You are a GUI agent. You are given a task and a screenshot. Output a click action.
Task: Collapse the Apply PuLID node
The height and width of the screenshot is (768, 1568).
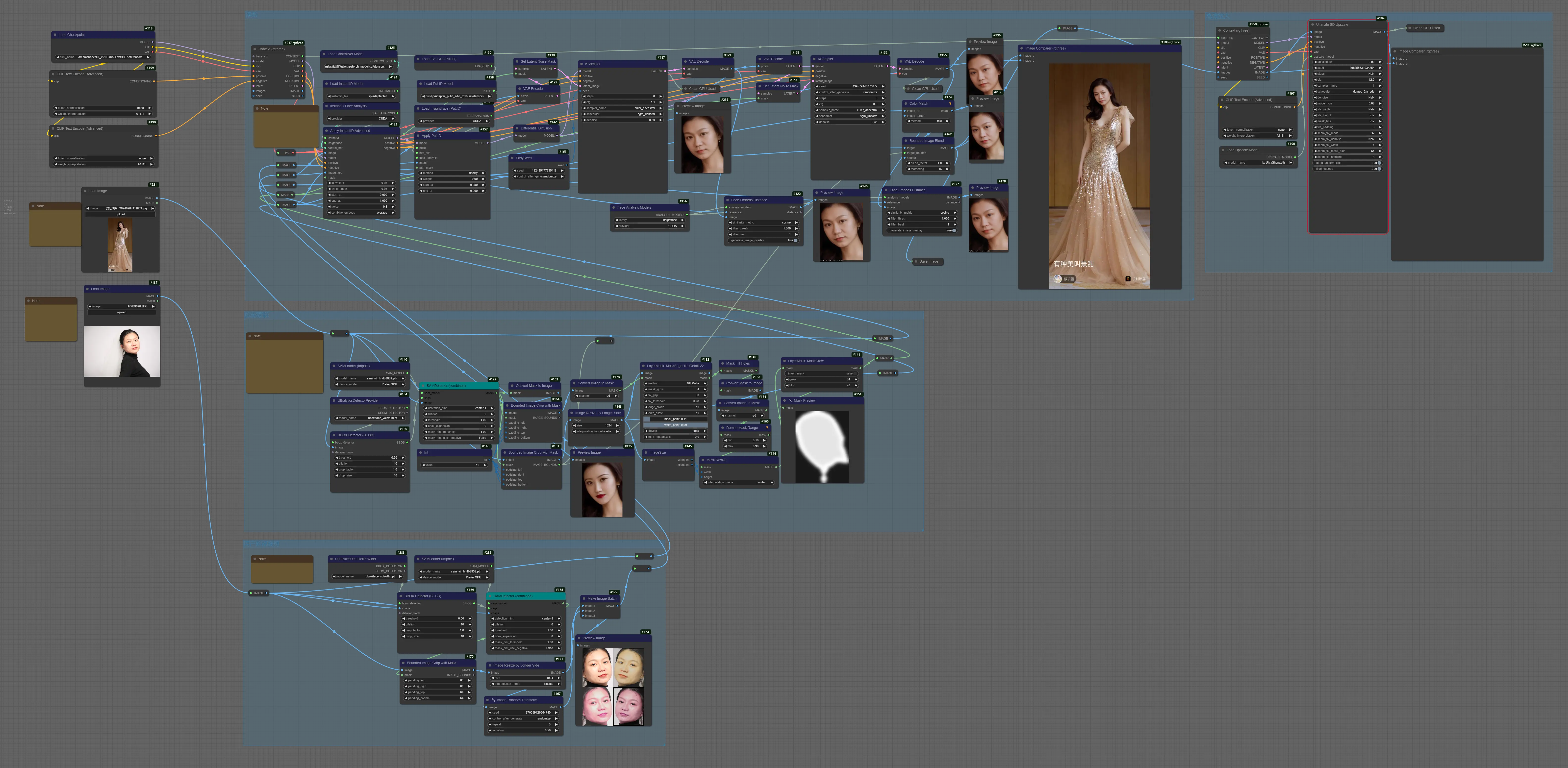418,136
